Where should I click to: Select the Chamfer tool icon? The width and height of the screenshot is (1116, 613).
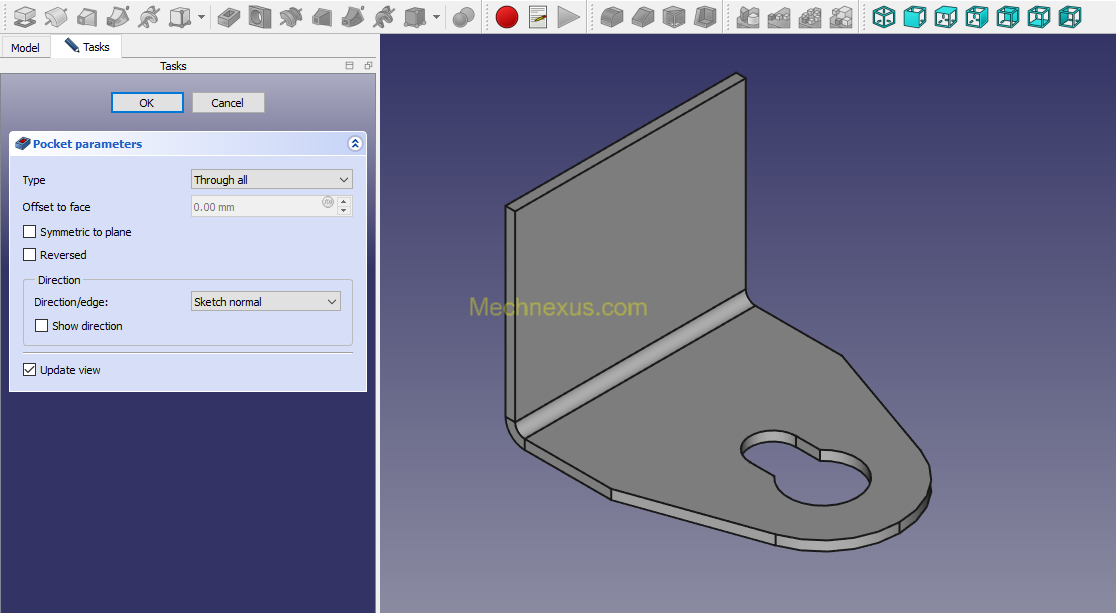click(643, 16)
